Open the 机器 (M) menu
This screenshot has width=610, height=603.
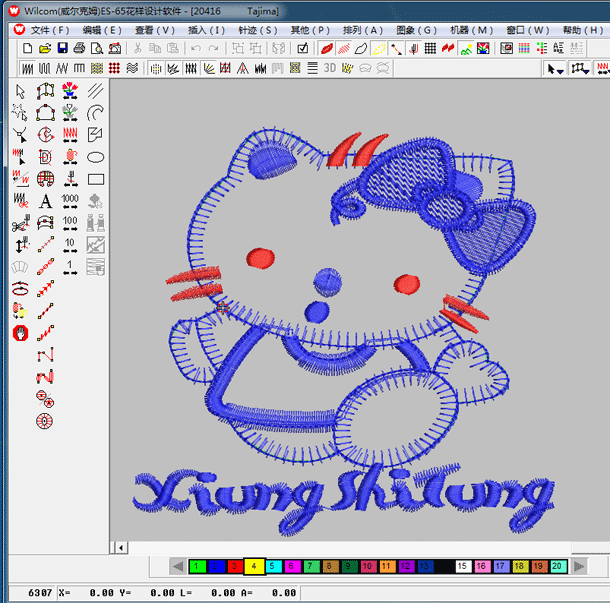click(x=471, y=30)
